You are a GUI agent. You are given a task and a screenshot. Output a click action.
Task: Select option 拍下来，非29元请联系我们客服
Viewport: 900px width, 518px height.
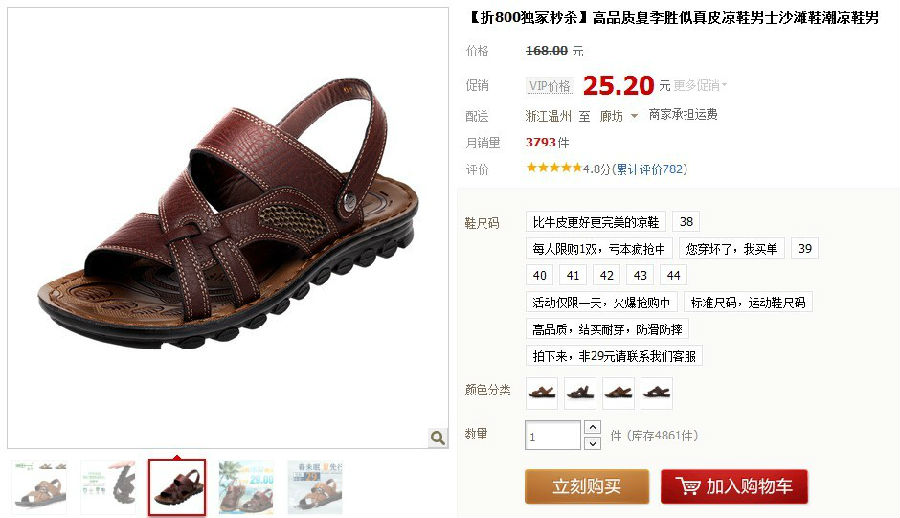614,356
